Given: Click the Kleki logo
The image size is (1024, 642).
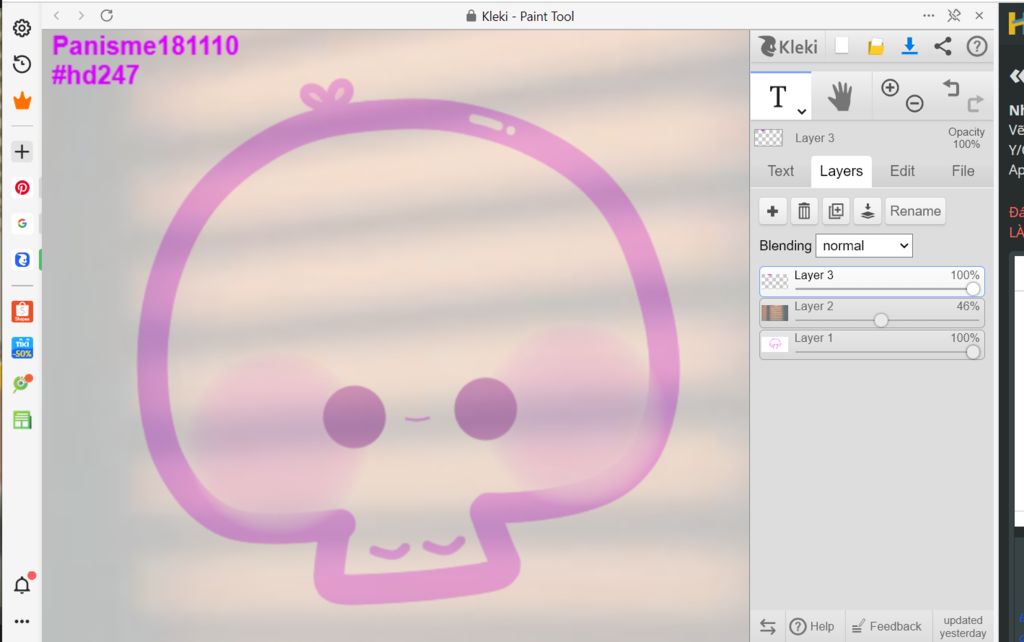Looking at the screenshot, I should click(x=788, y=46).
